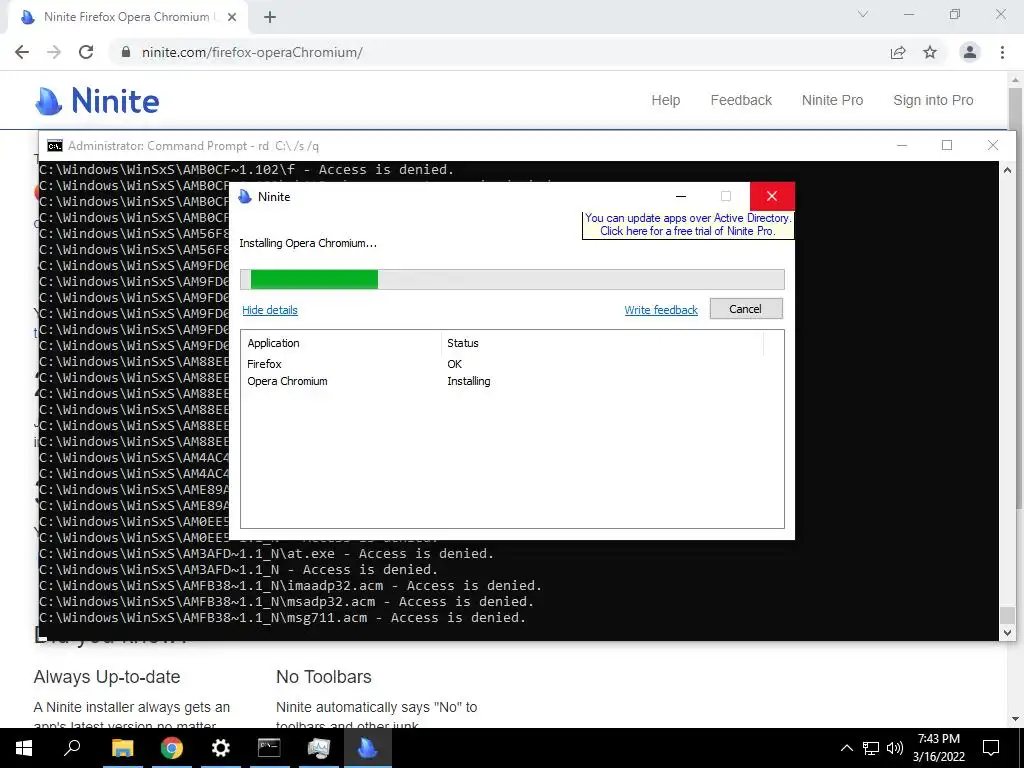Open the taskbar clock and date

tap(938, 748)
